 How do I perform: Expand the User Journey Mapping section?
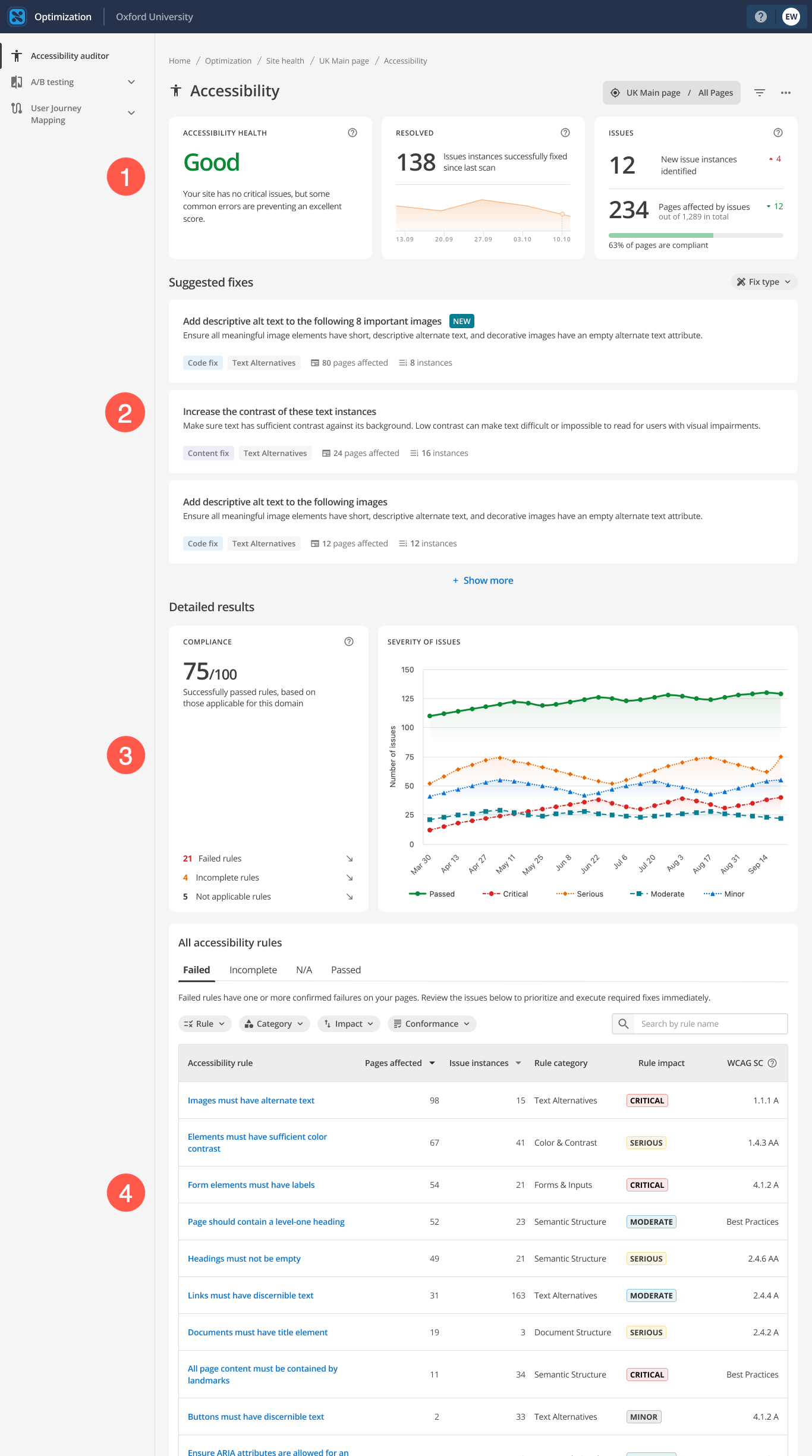click(131, 113)
